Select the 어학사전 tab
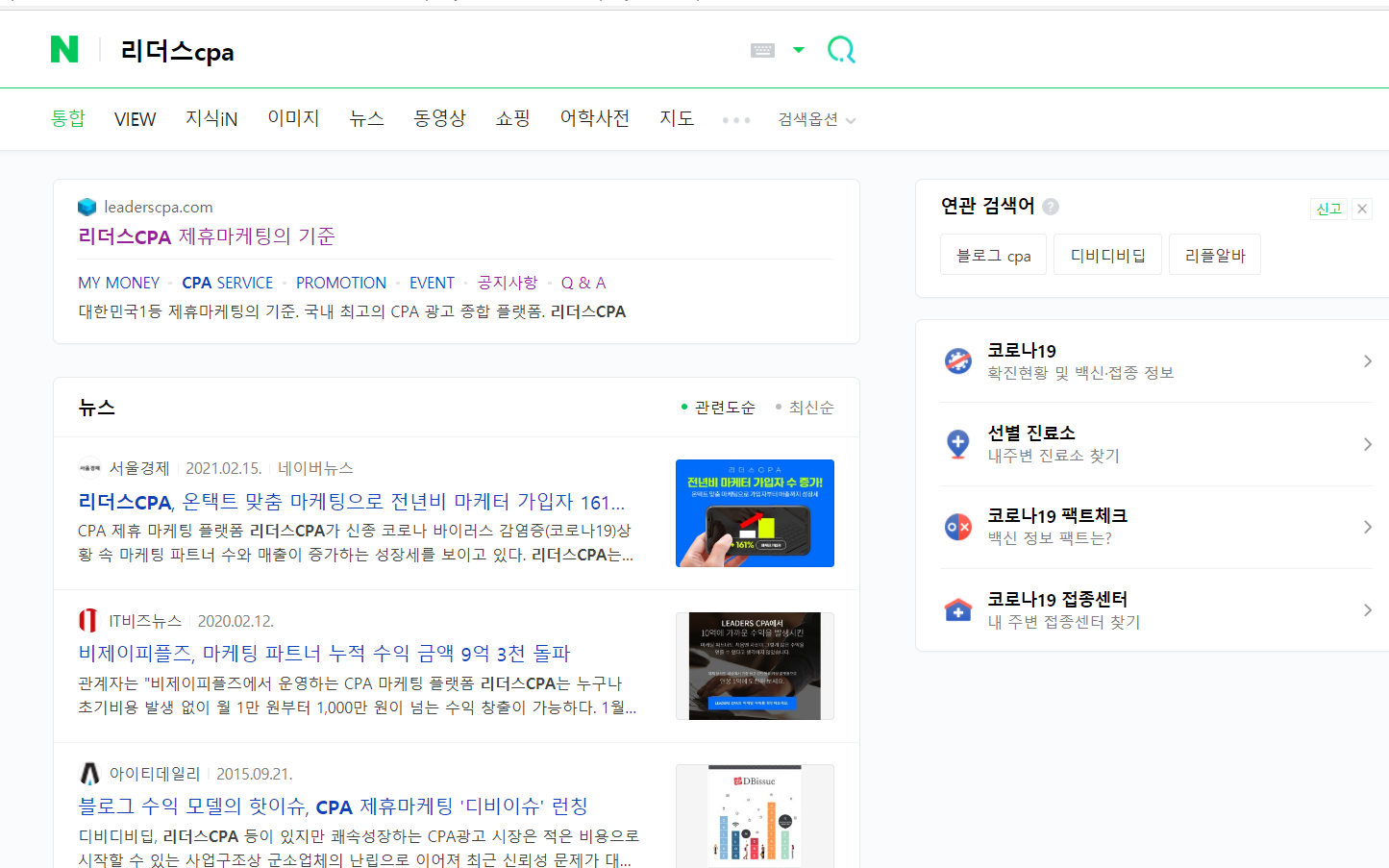 (x=595, y=118)
